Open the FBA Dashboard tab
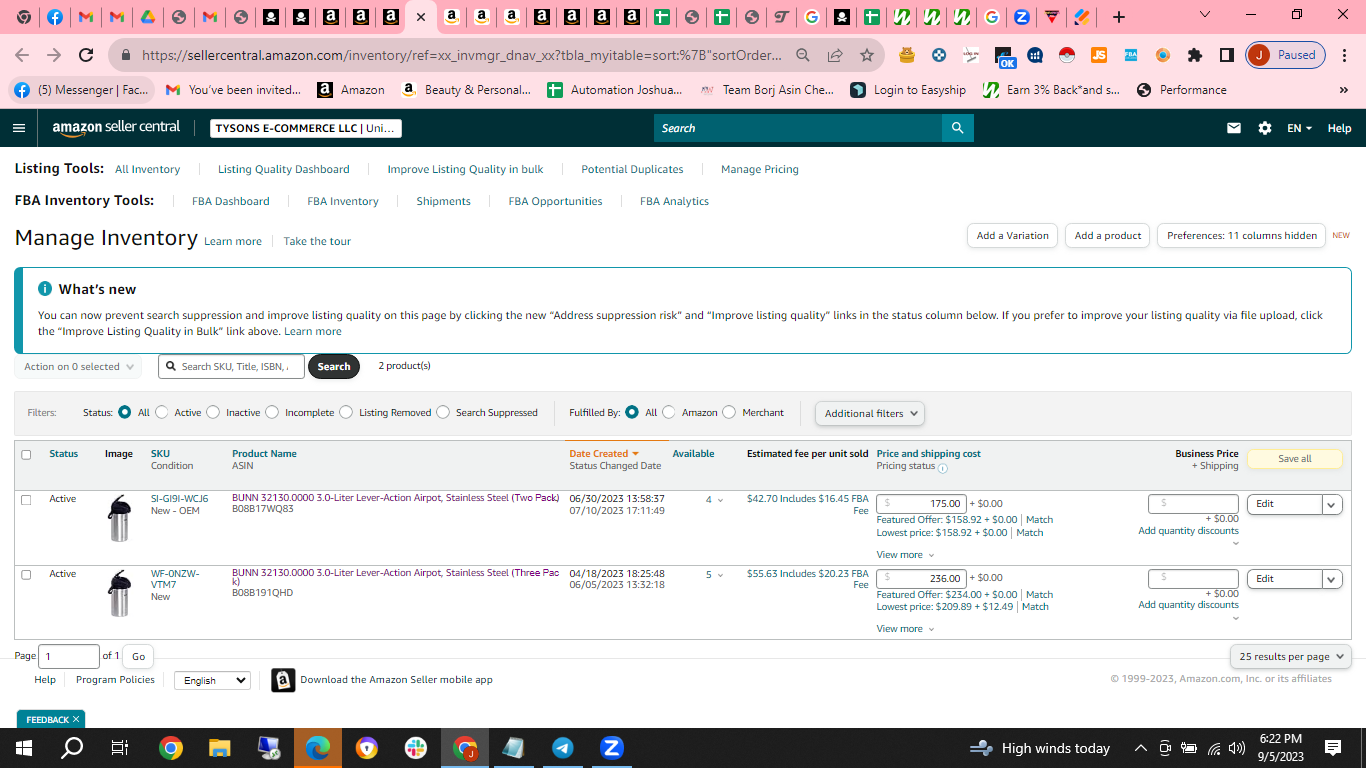 [231, 201]
